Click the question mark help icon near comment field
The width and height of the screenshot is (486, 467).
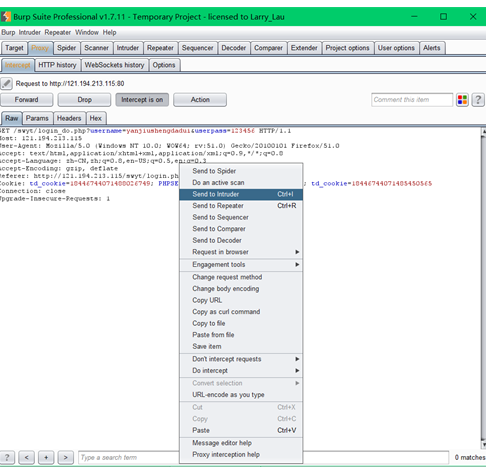pos(478,100)
